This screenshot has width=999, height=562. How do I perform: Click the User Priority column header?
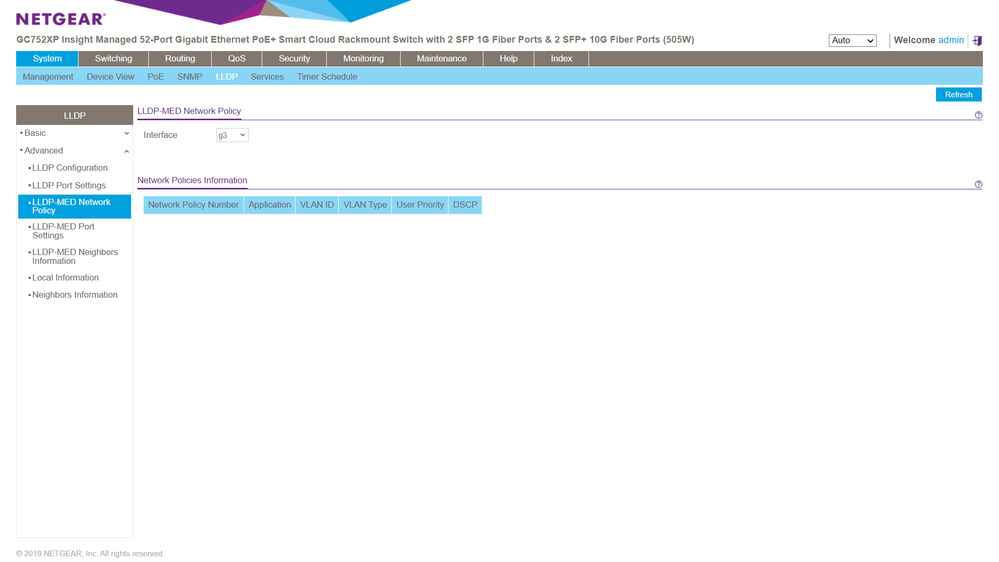(x=420, y=205)
